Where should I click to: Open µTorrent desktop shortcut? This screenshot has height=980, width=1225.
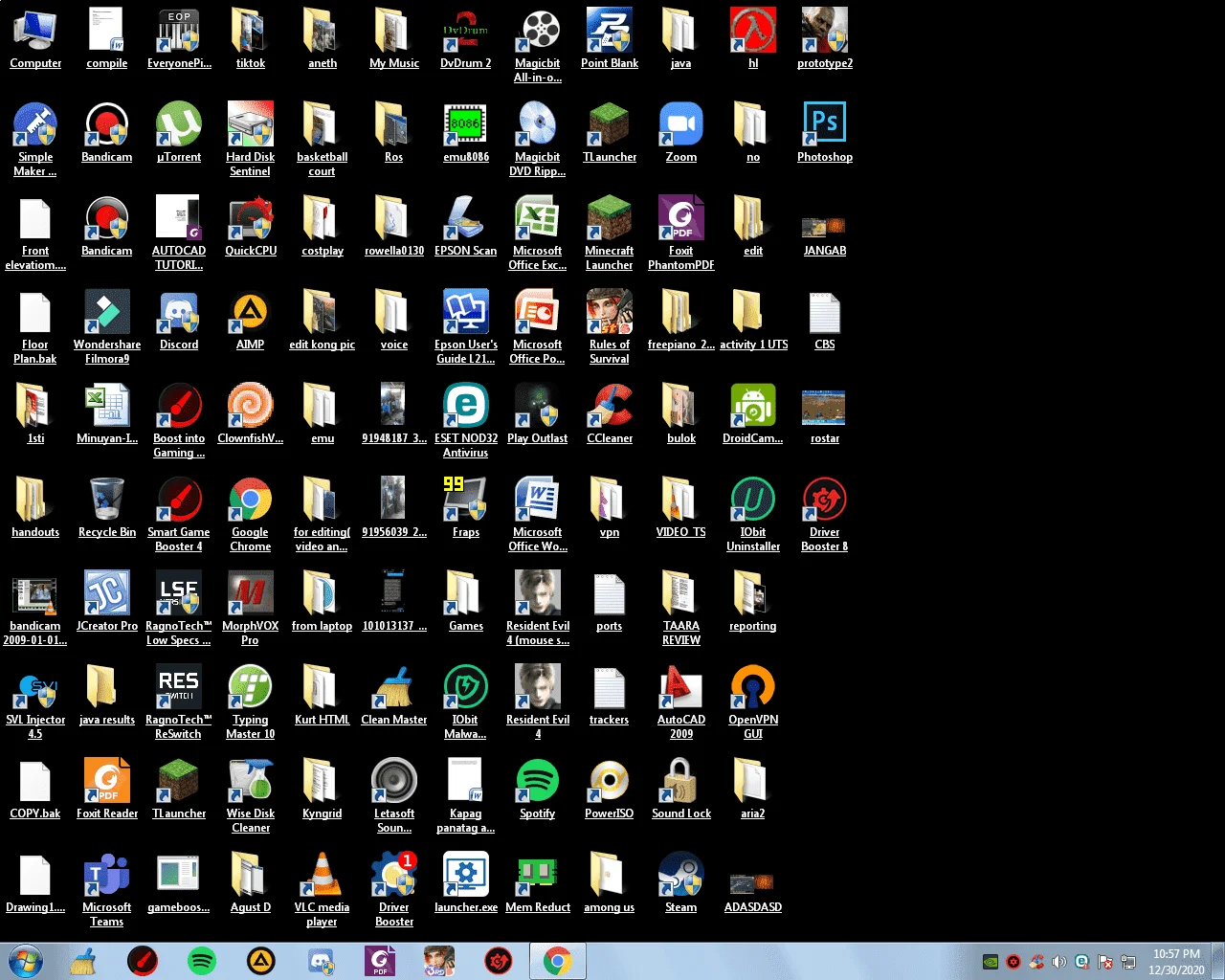[179, 132]
